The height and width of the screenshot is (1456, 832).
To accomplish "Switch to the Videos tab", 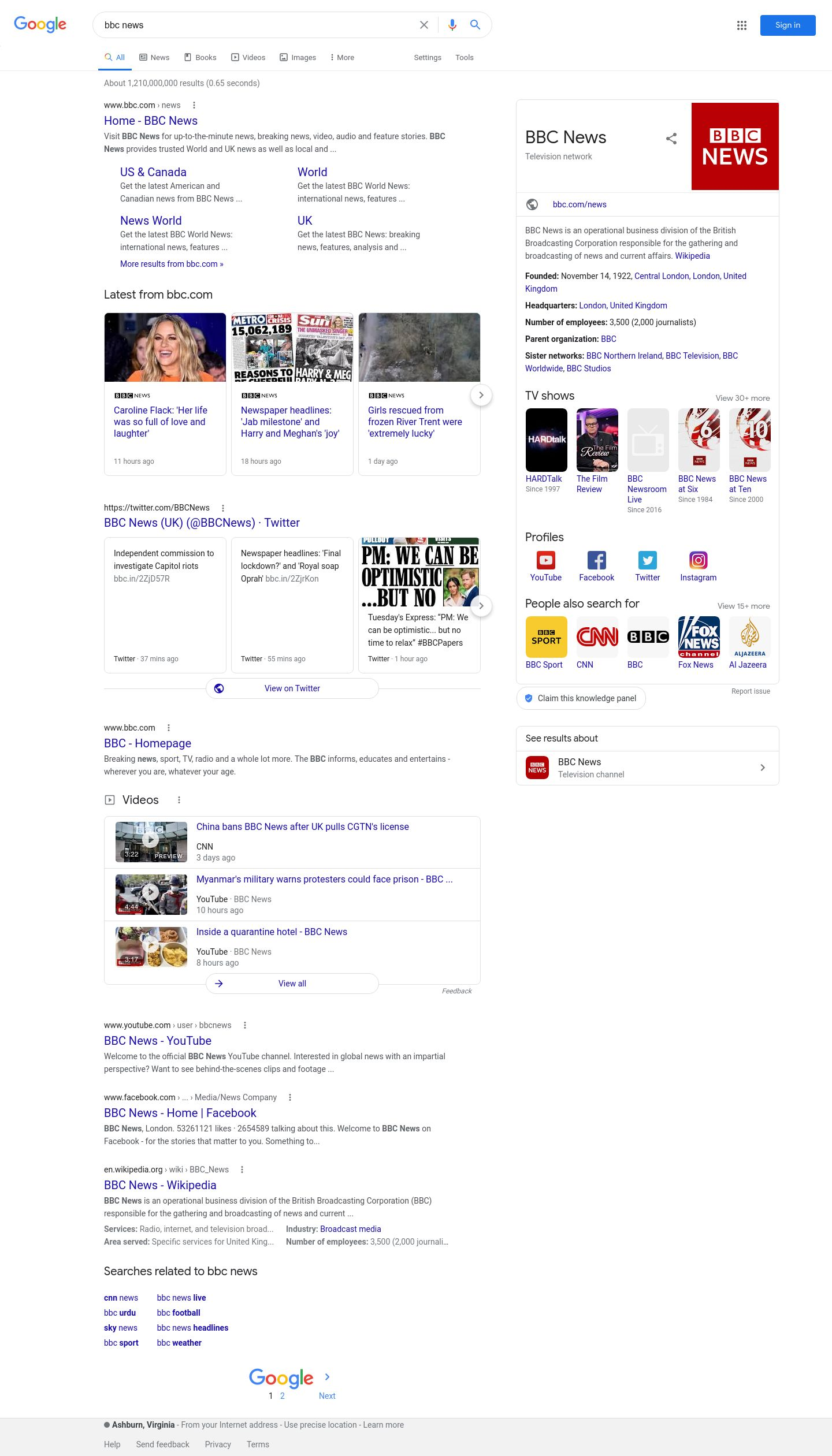I will (248, 58).
